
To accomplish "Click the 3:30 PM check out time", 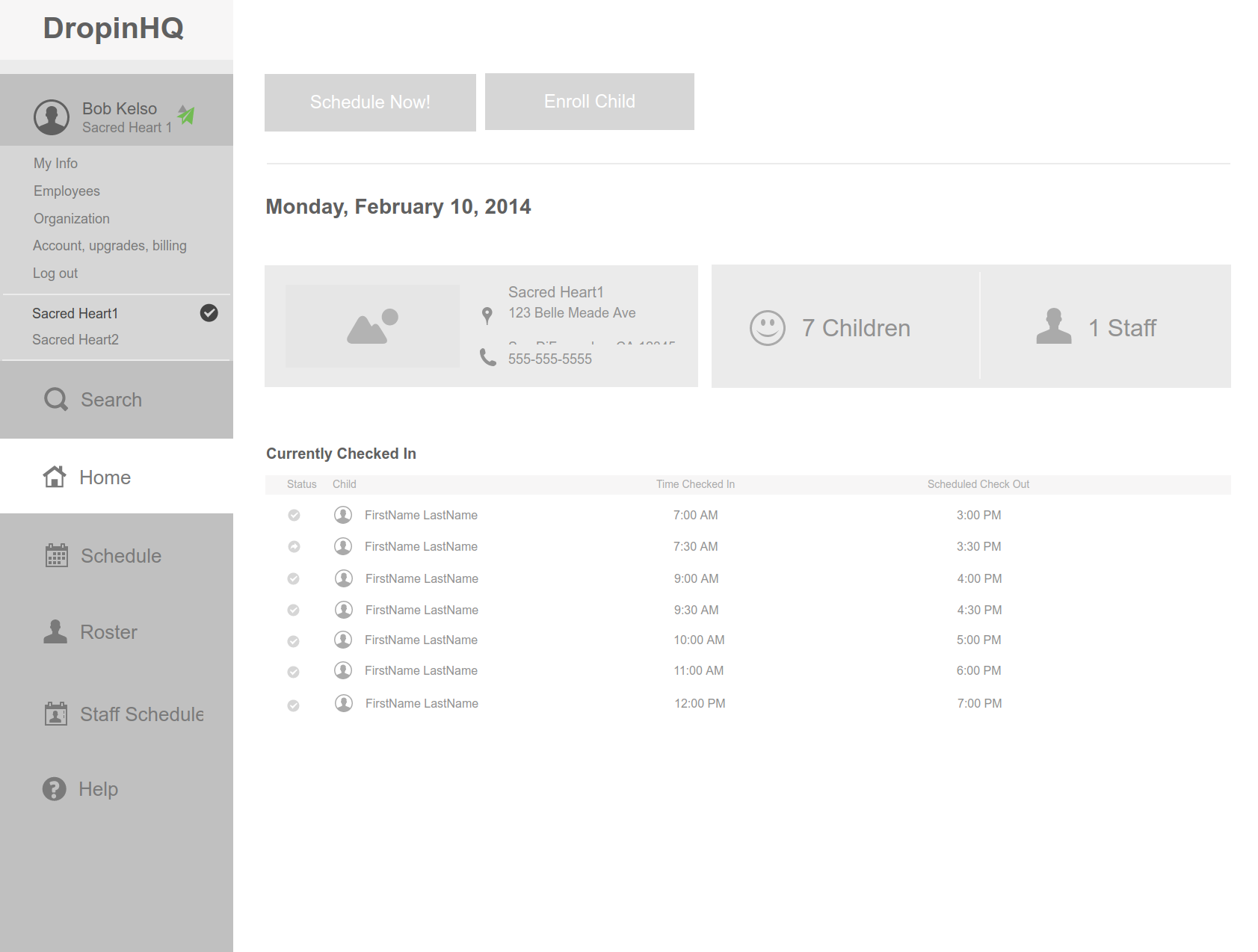I will (x=979, y=546).
